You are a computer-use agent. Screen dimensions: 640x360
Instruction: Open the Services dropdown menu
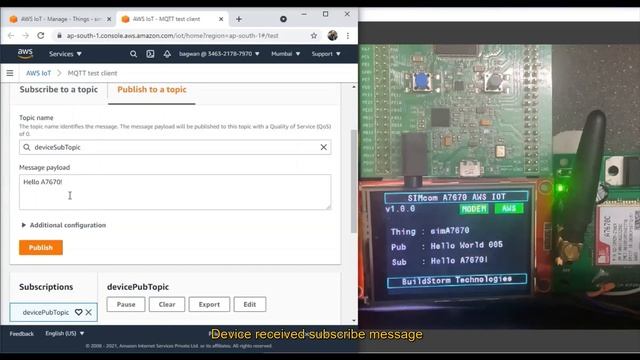pyautogui.click(x=65, y=54)
